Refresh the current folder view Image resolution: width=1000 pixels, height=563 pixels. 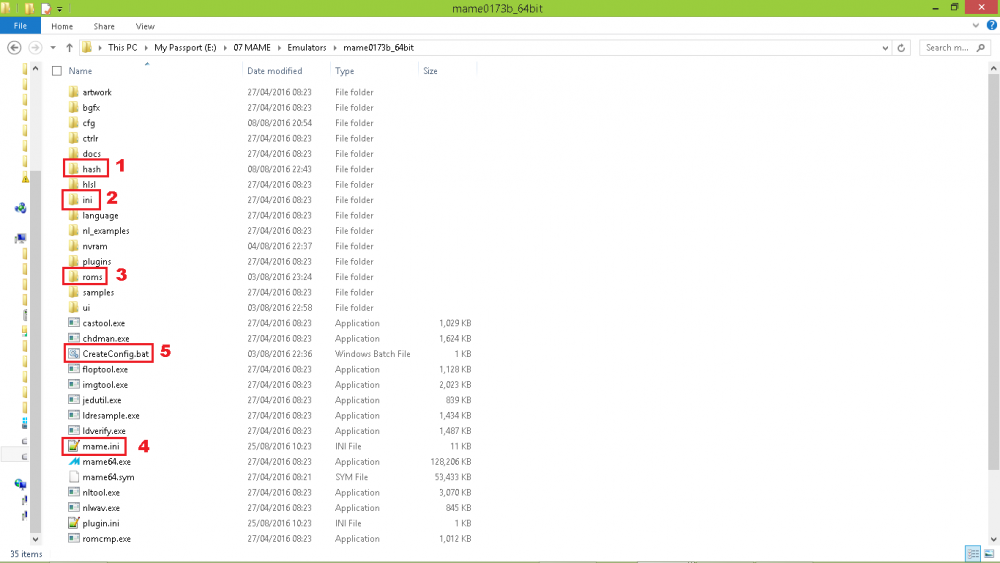coord(902,47)
